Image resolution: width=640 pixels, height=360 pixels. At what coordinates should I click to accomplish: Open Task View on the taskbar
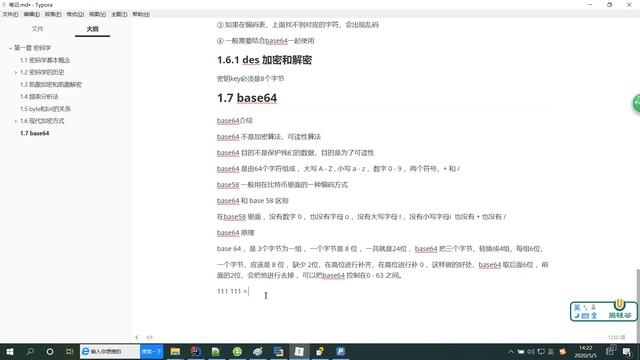tap(69, 351)
